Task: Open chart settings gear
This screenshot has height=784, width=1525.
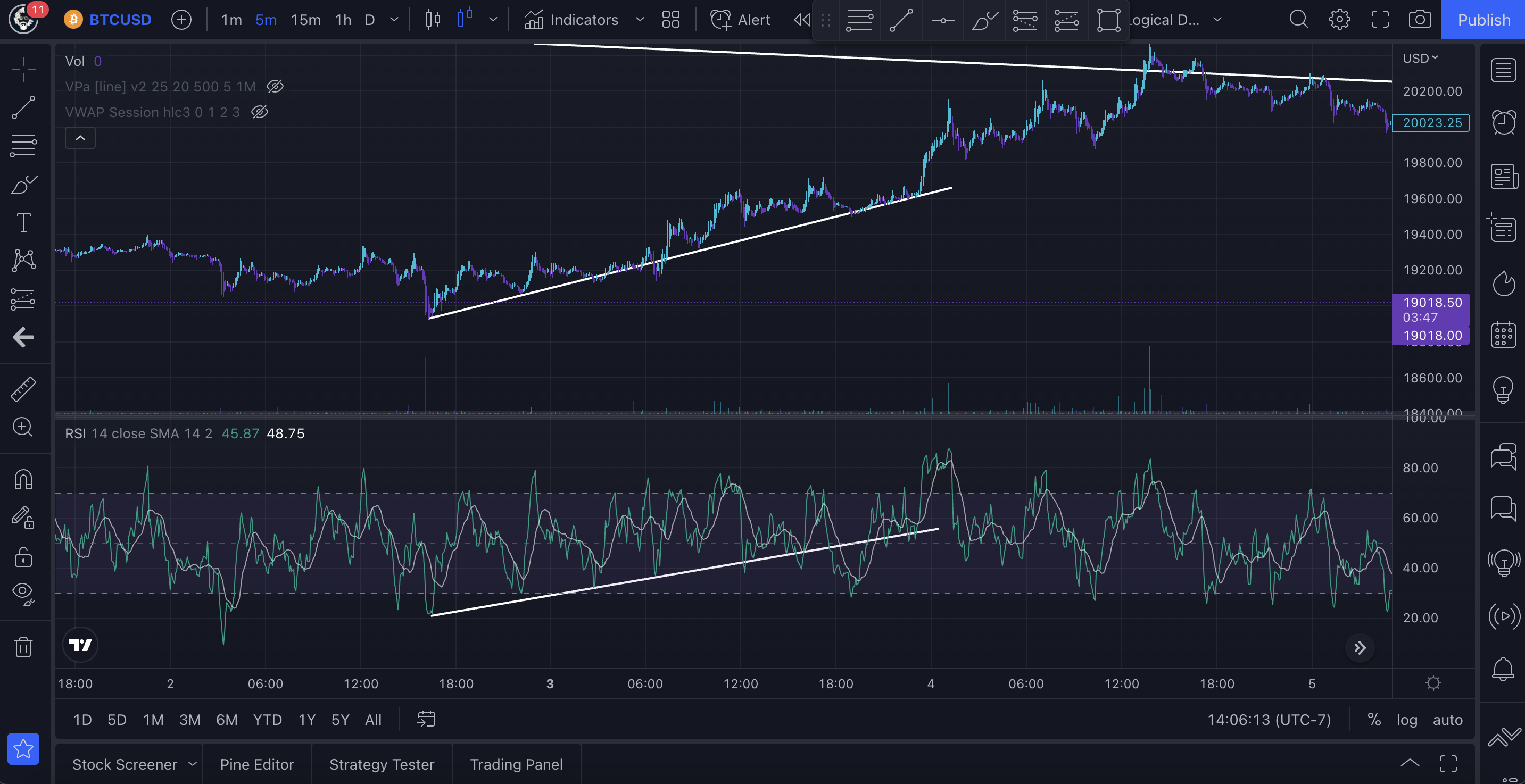Action: [1340, 20]
